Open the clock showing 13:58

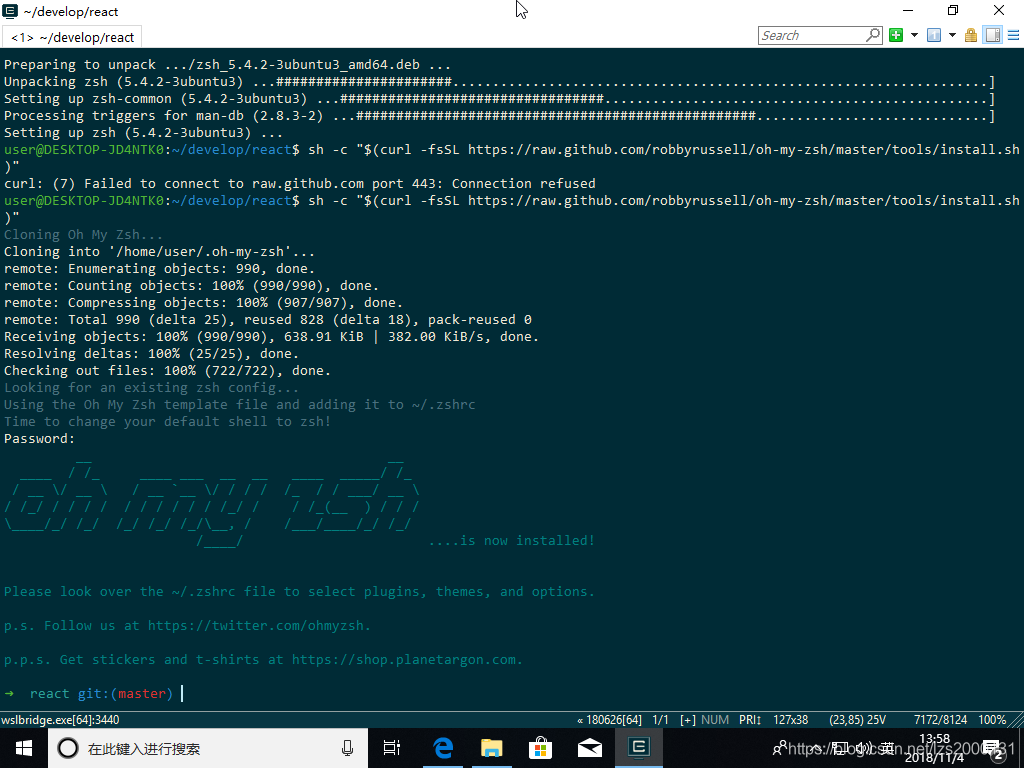pos(934,748)
